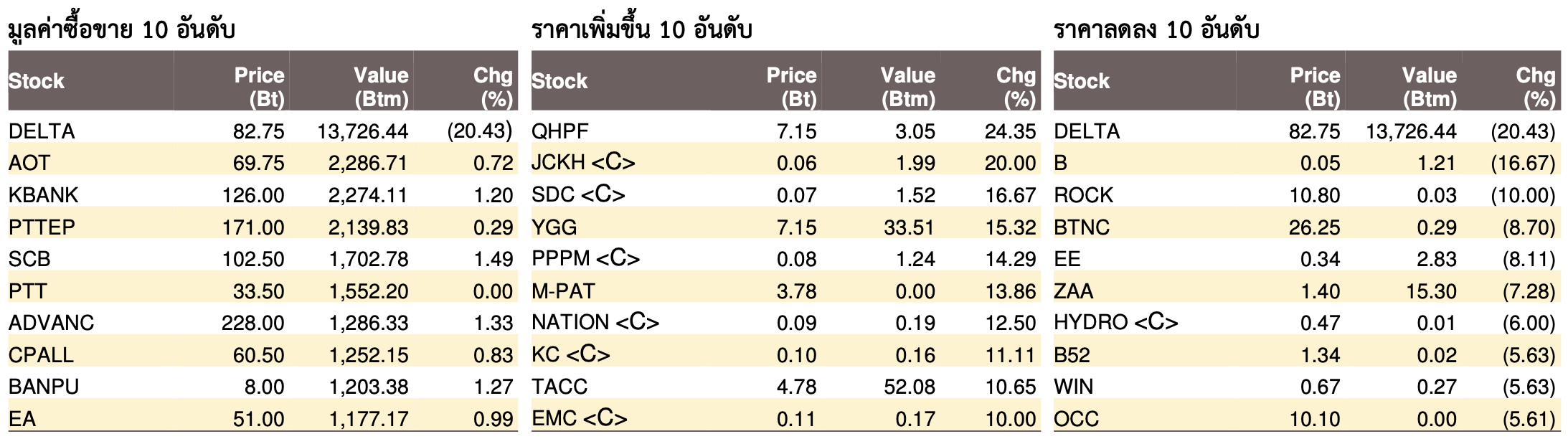Select BTNC stock name

coord(1082,227)
